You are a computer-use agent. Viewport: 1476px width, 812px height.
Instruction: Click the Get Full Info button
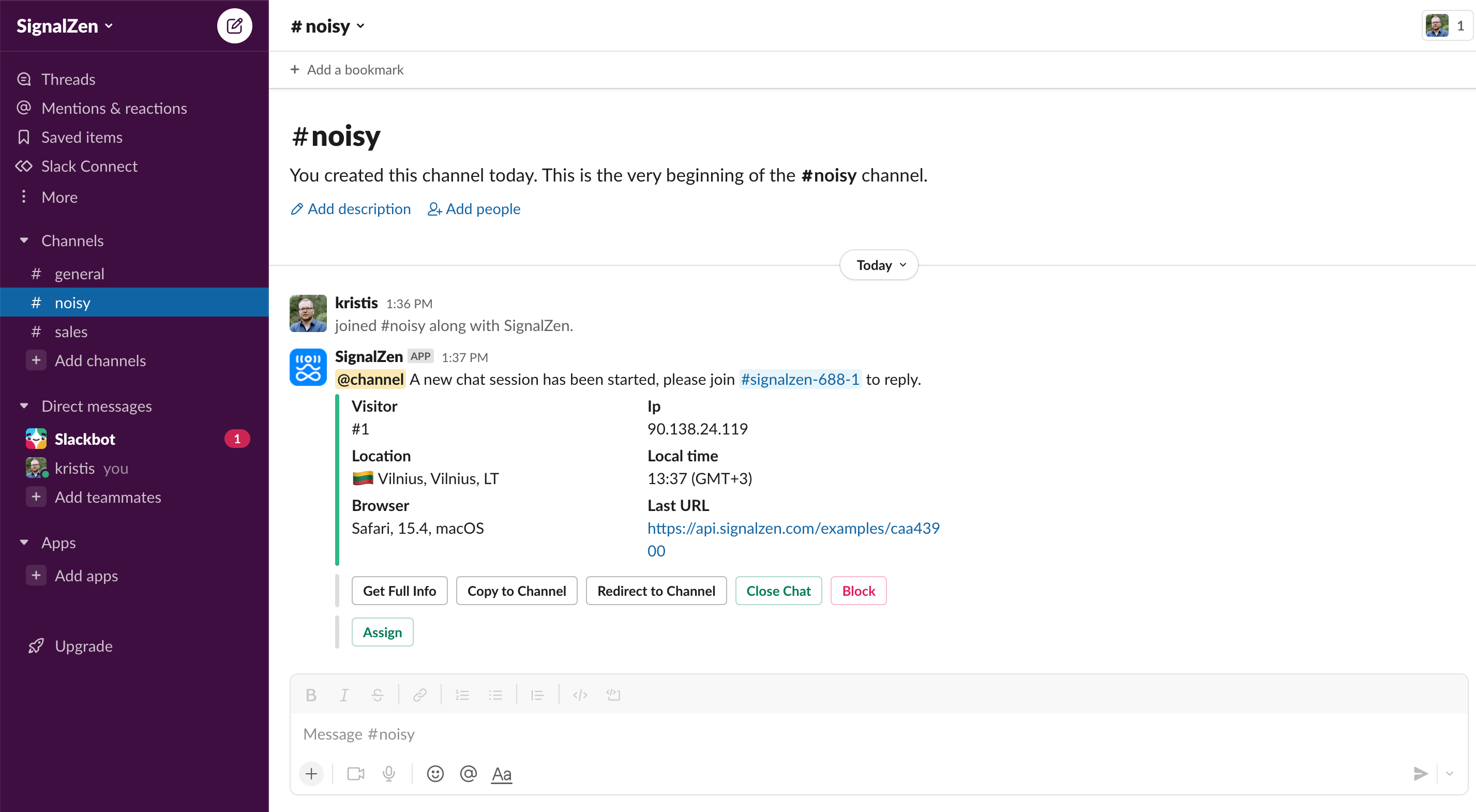(x=399, y=591)
